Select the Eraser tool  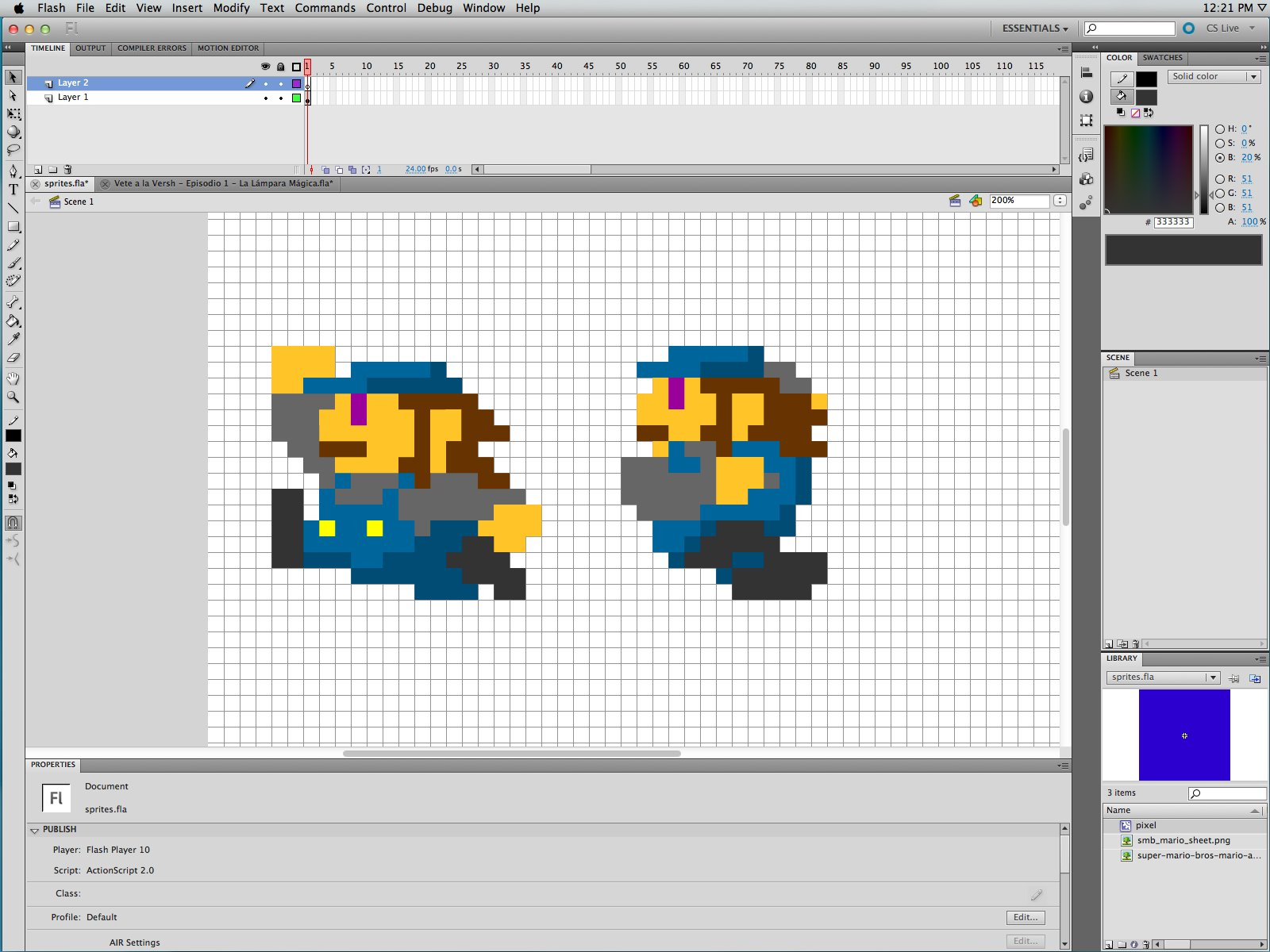coord(13,358)
